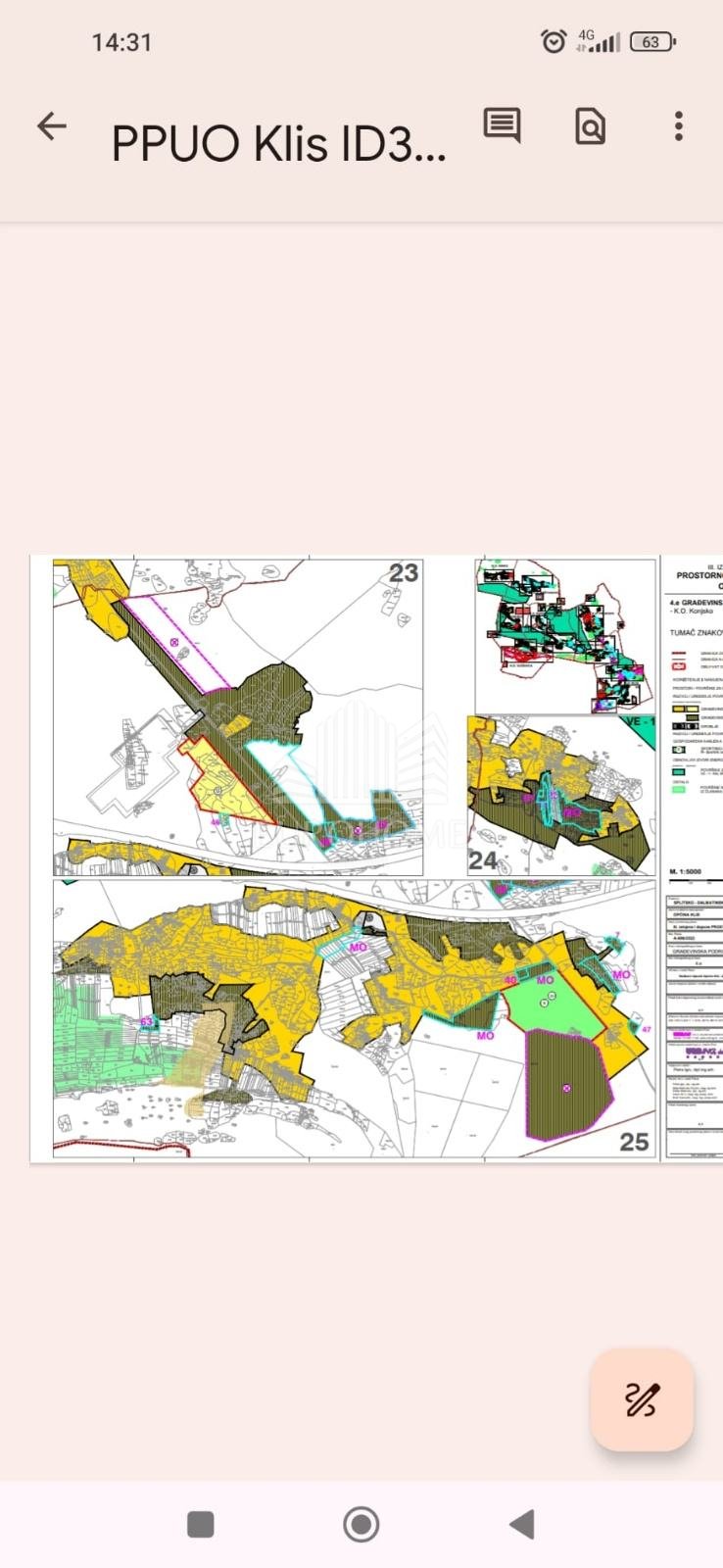Open the three-dot more options menu
723x1568 pixels.
coord(678,125)
